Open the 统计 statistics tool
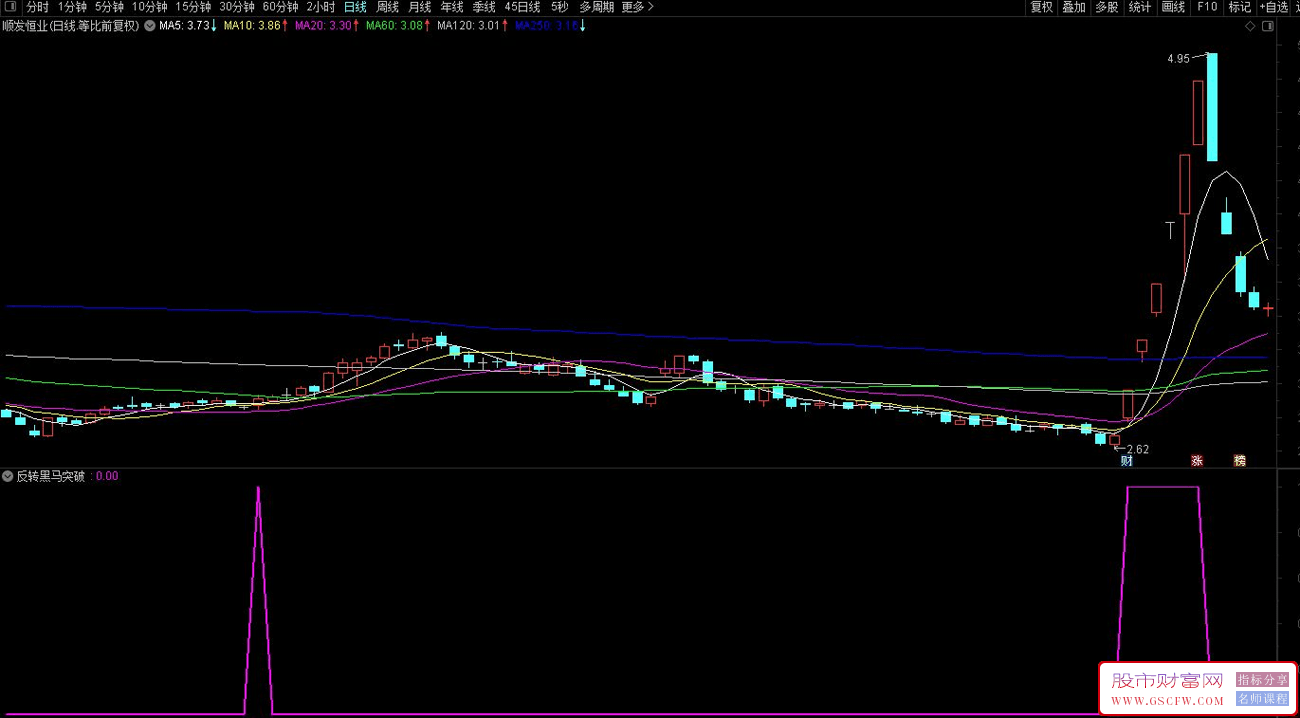The height and width of the screenshot is (718, 1300). click(1140, 7)
